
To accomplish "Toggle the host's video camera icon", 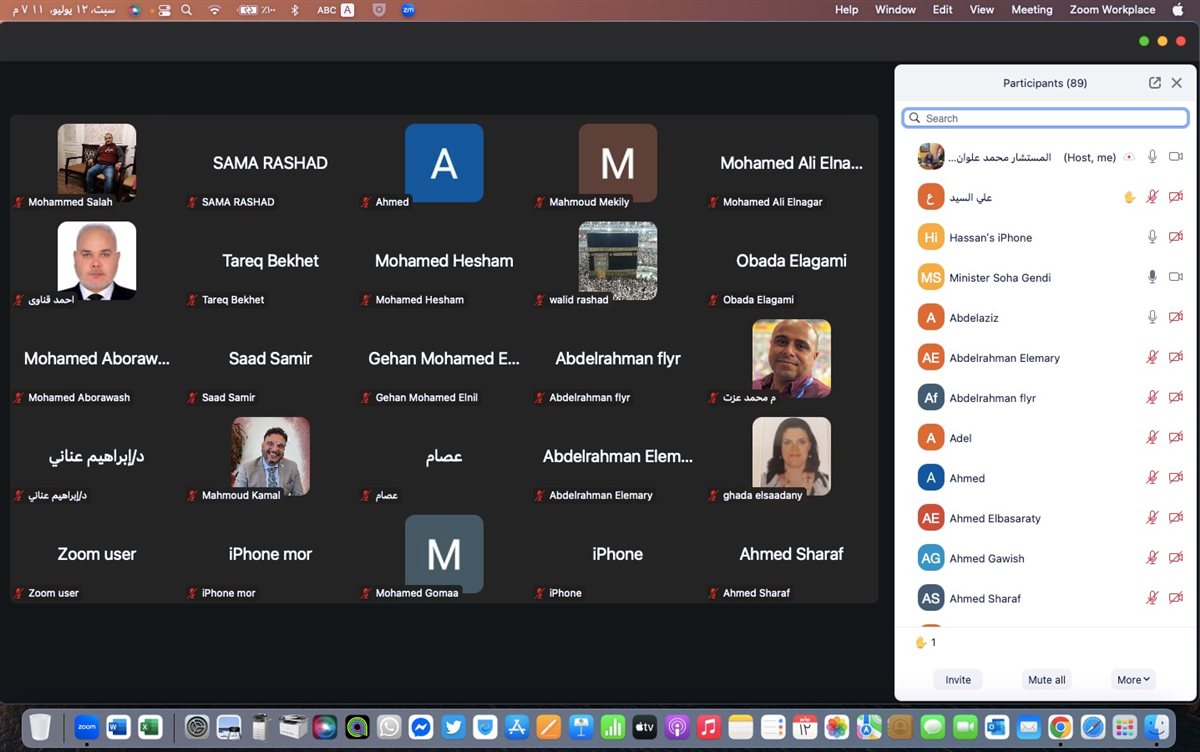I will click(1176, 157).
